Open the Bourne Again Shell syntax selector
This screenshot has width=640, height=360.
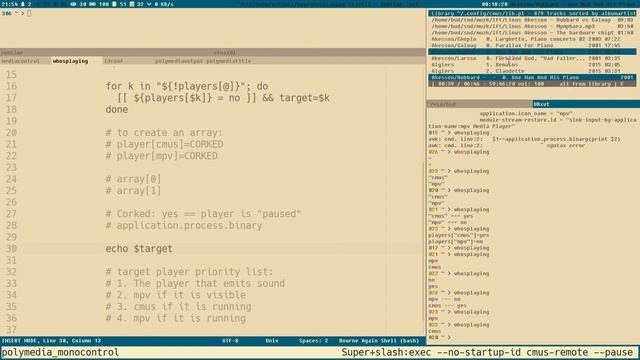coord(379,340)
